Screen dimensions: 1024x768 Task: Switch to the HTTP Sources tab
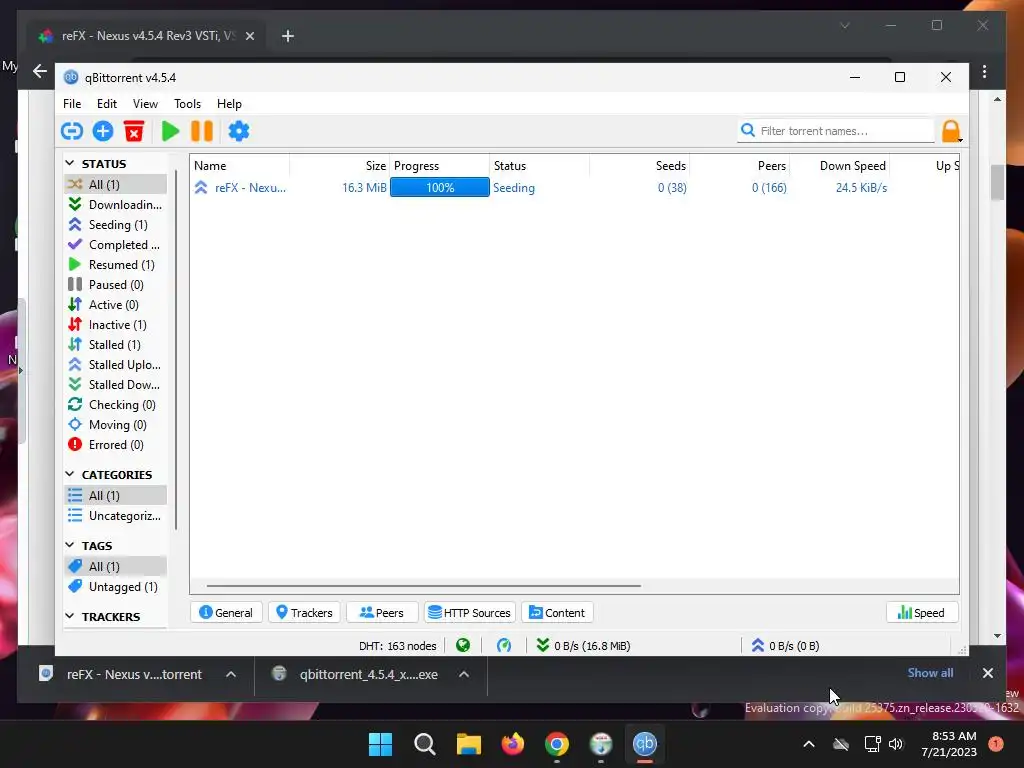click(x=470, y=613)
